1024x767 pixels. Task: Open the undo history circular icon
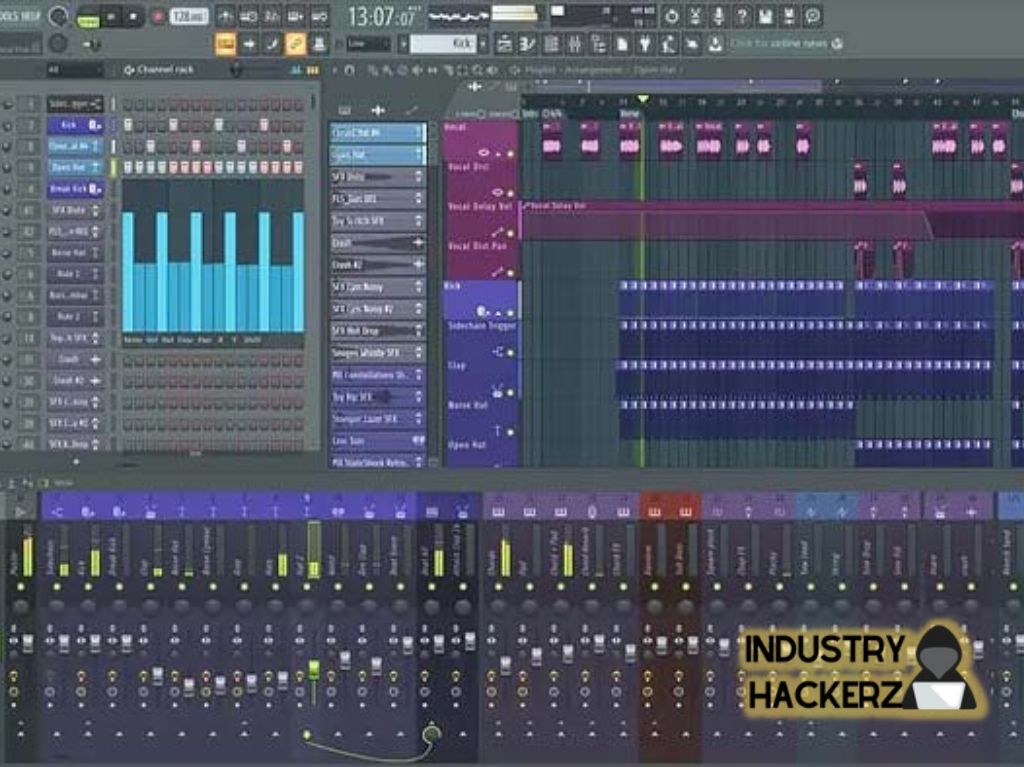[671, 16]
